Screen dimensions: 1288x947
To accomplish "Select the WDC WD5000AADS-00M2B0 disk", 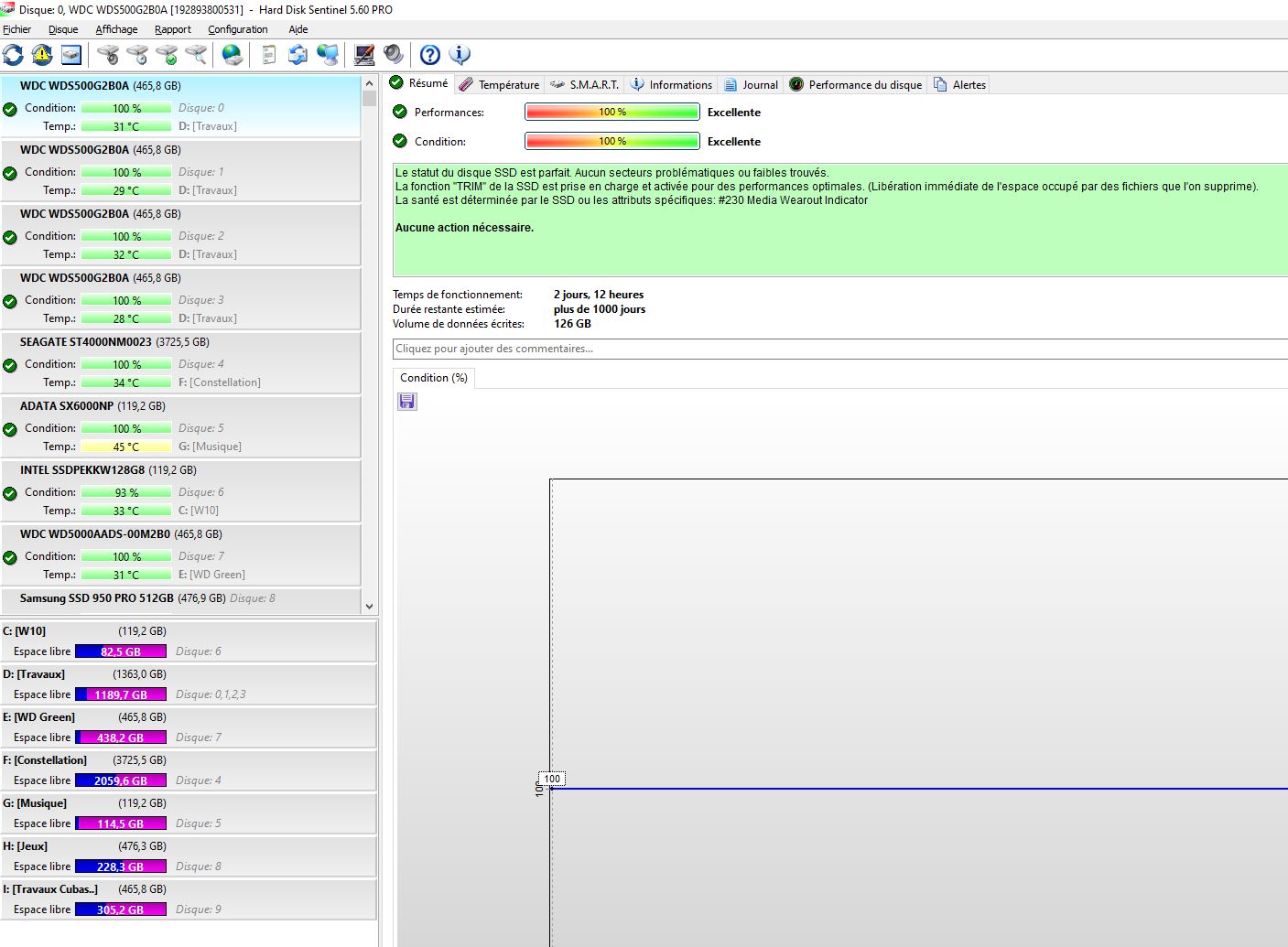I will tap(180, 555).
